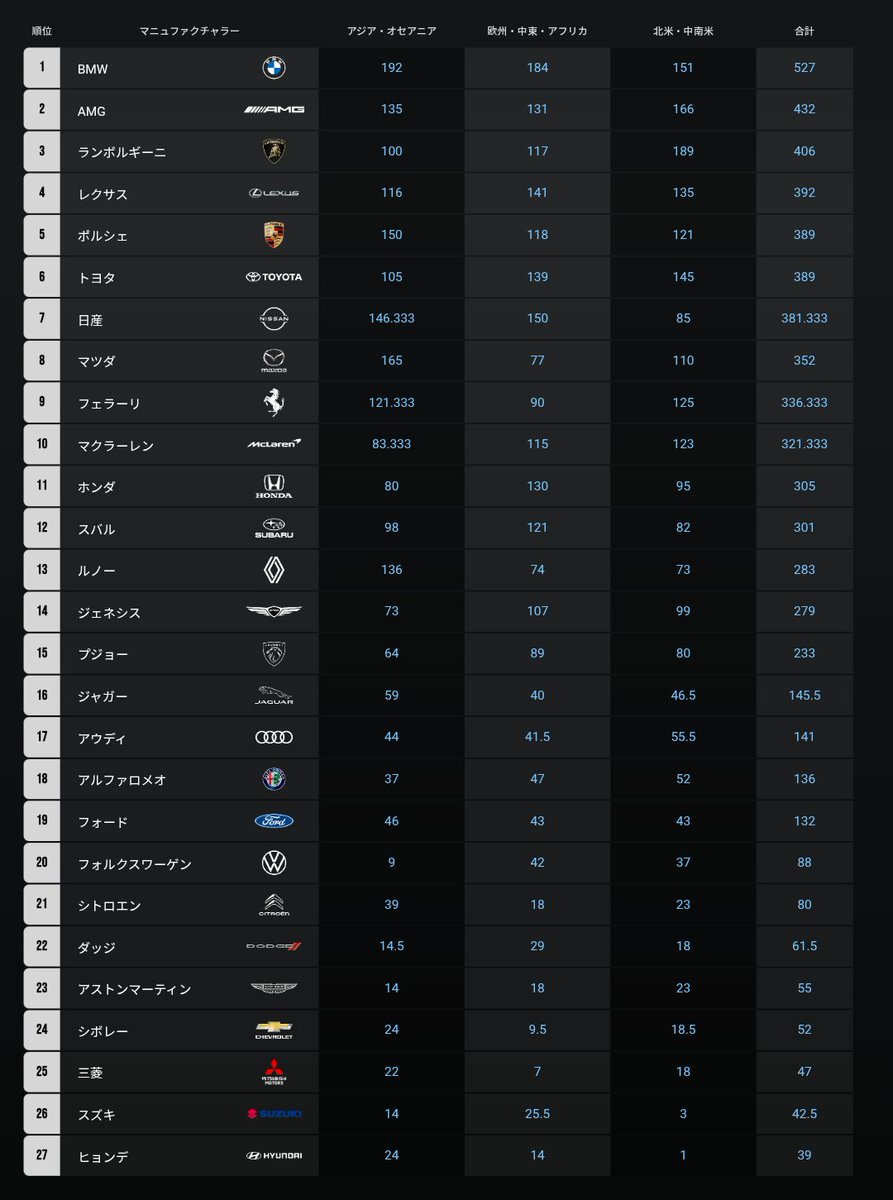Click Dodge's total 61.5
893x1200 pixels.
804,946
